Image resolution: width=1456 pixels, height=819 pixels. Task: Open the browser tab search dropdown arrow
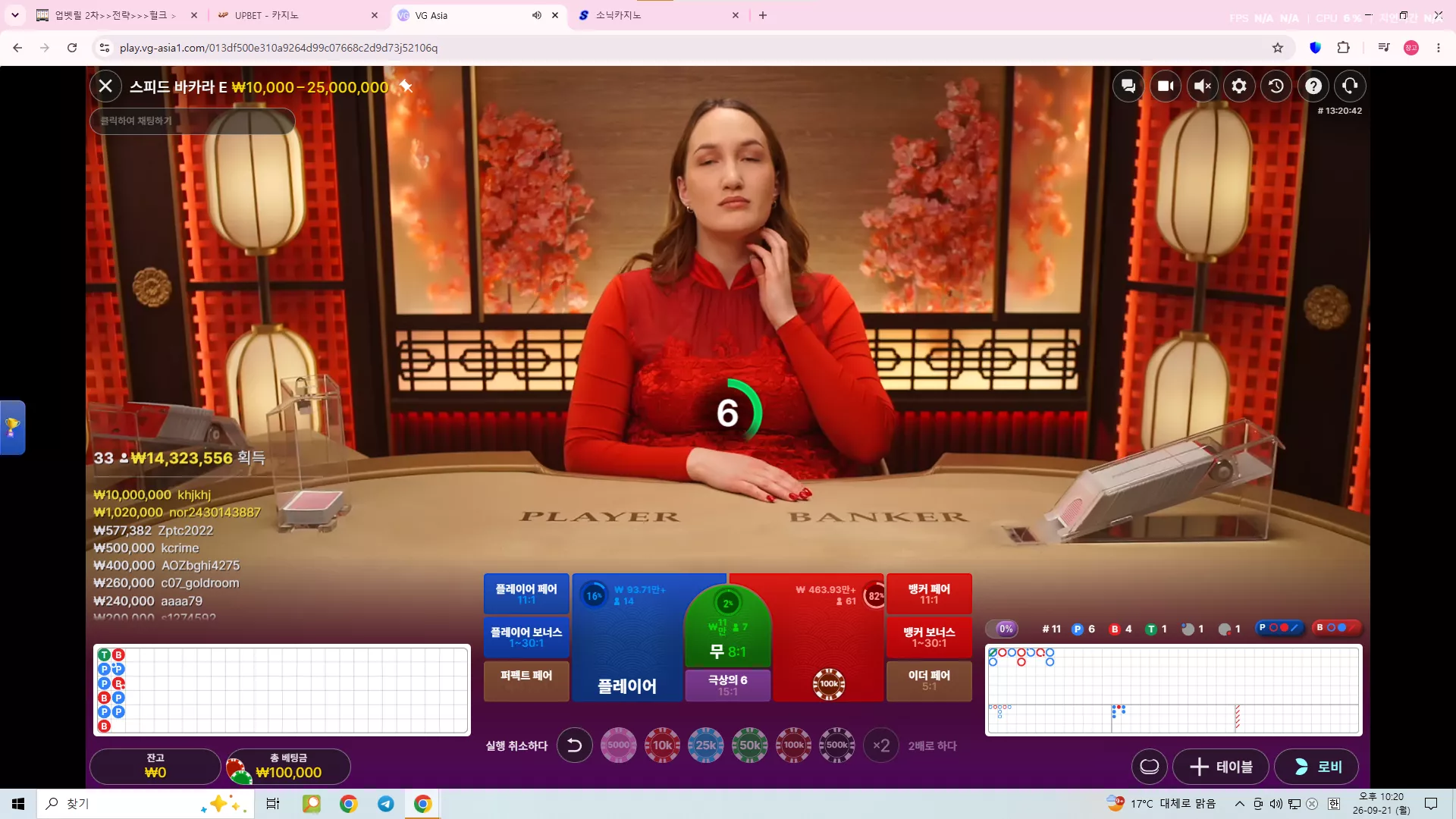14,15
